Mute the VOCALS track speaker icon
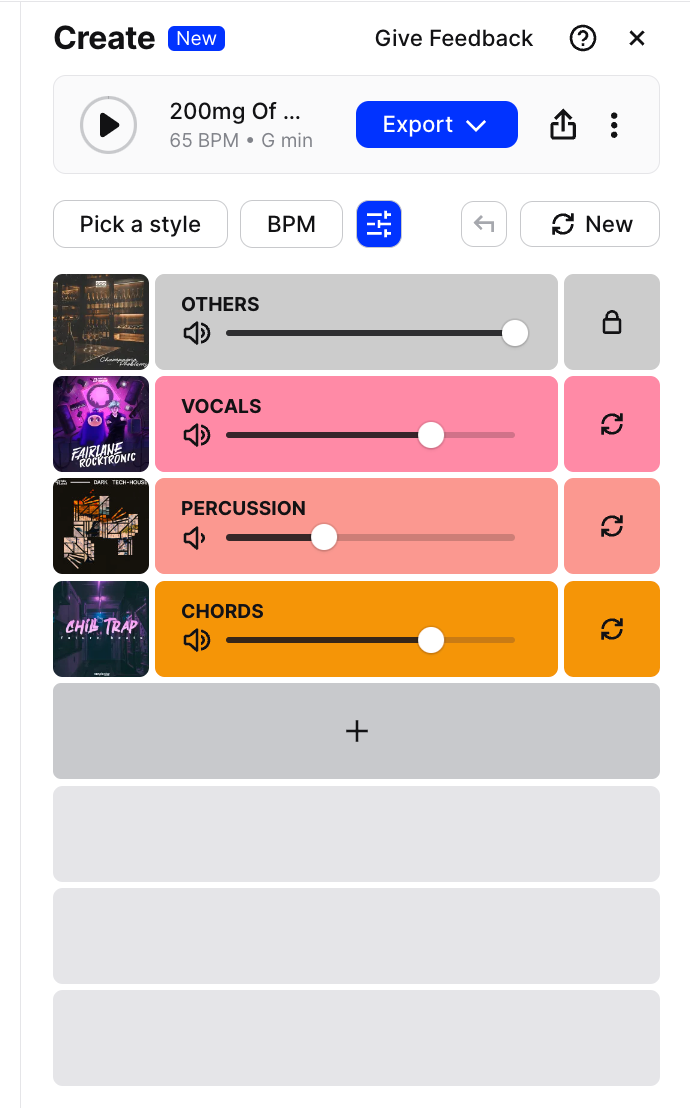 (x=196, y=434)
